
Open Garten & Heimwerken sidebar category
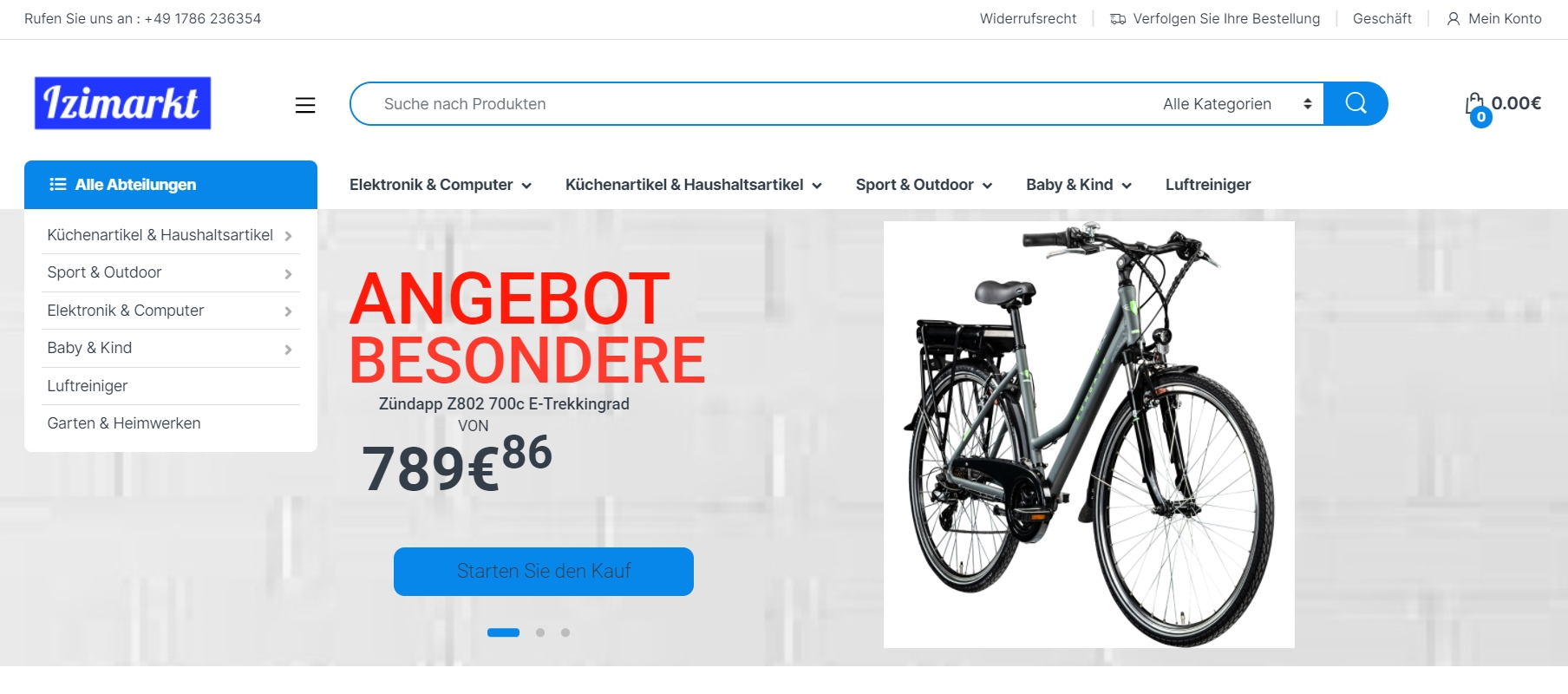pos(124,423)
